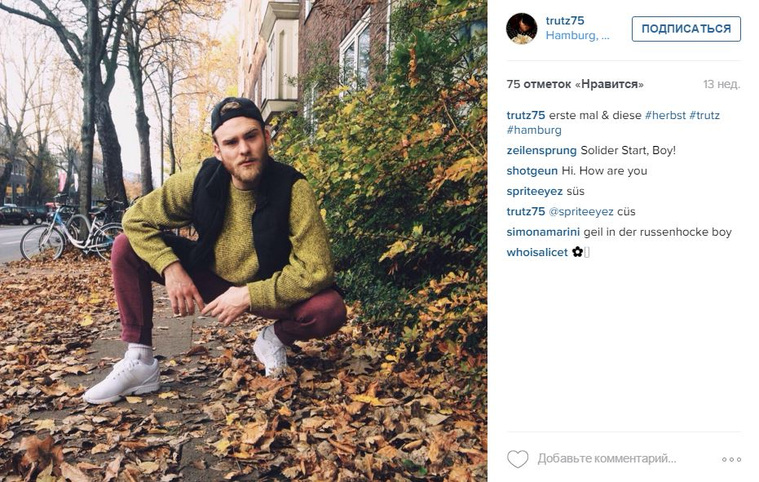Open trutz75's profile avatar picture
Image resolution: width=759 pixels, height=482 pixels.
[x=521, y=29]
